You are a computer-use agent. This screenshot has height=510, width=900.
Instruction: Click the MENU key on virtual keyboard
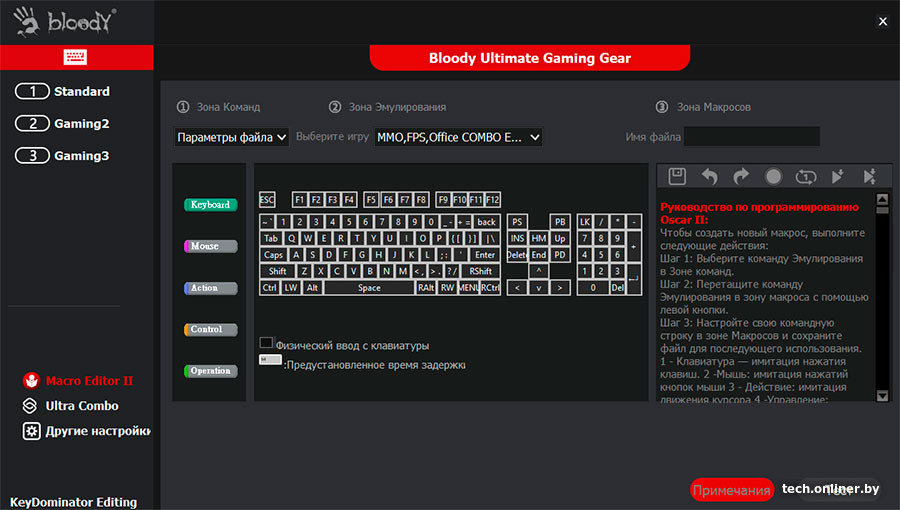468,288
